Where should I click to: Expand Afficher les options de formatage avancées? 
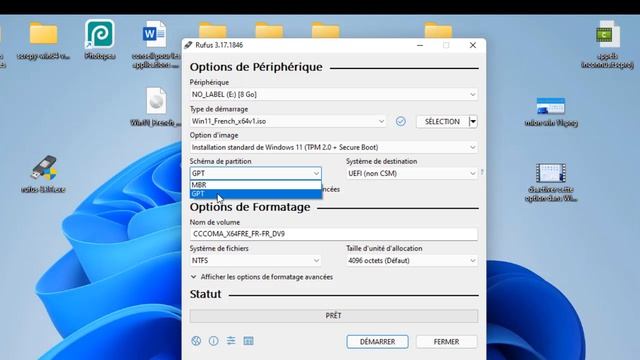(x=262, y=277)
